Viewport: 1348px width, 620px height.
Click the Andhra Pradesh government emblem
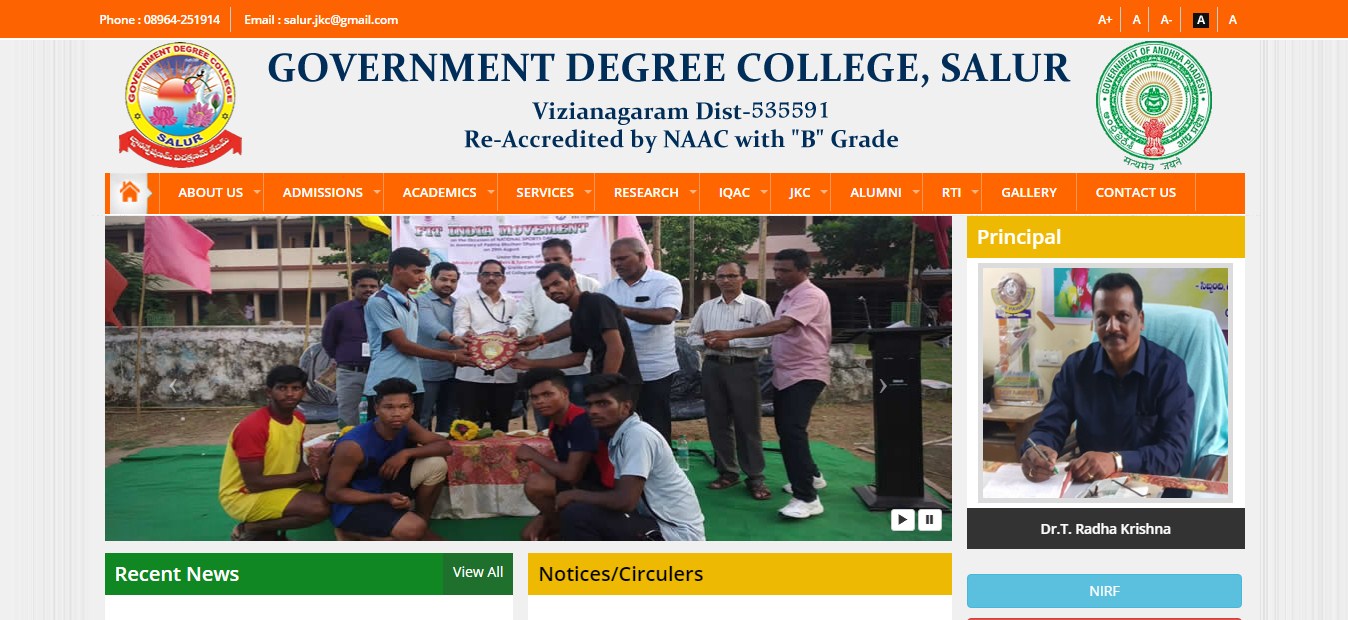[x=1154, y=106]
